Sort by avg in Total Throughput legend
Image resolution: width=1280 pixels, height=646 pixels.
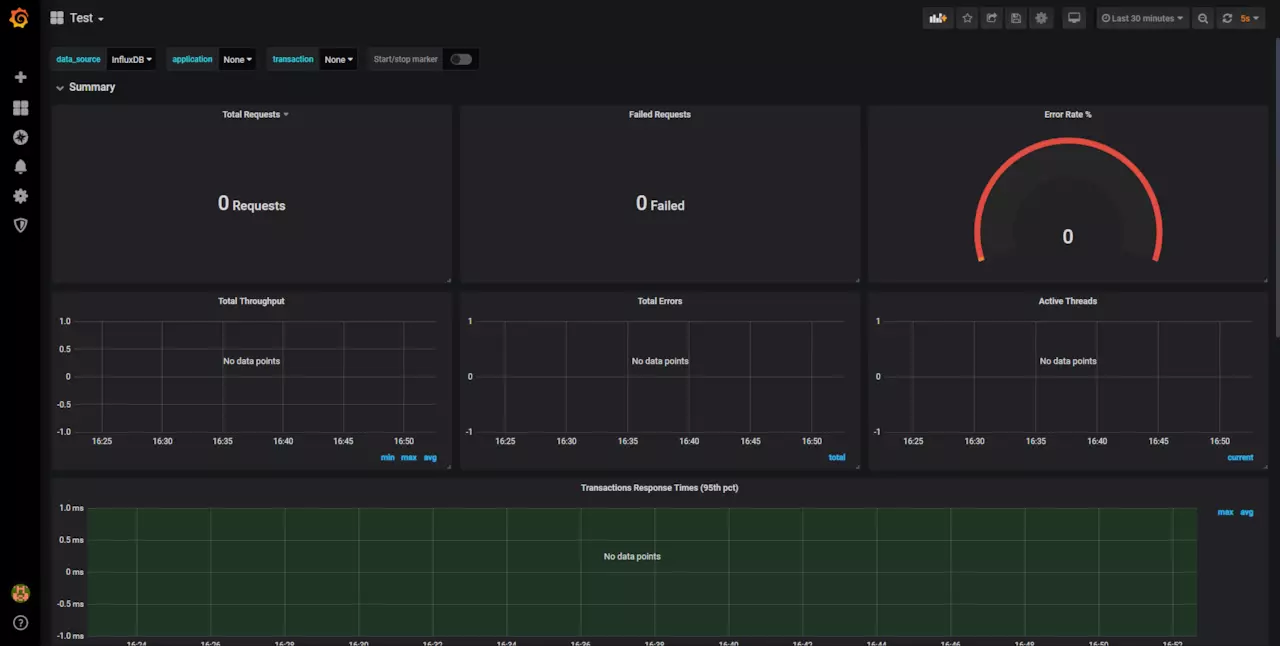coord(430,457)
